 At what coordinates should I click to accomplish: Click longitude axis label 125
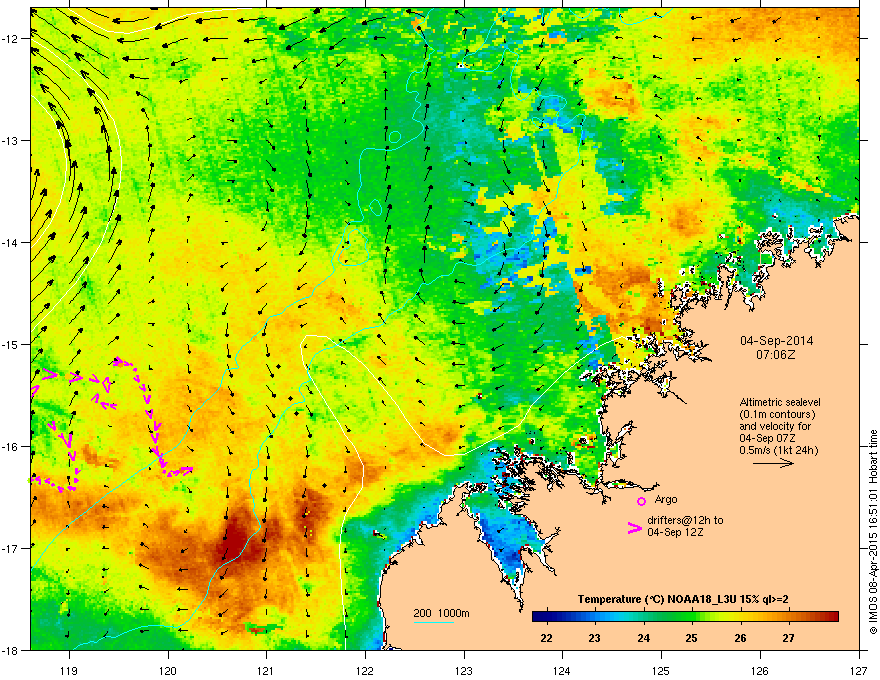[661, 670]
